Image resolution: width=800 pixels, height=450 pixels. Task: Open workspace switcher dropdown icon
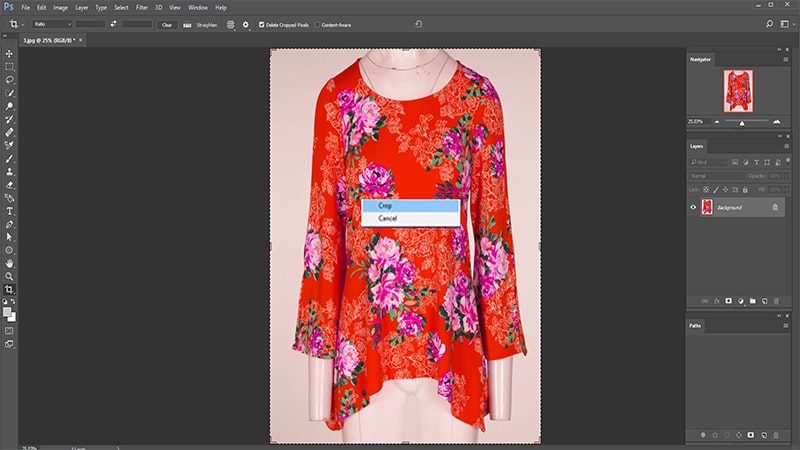pyautogui.click(x=786, y=24)
